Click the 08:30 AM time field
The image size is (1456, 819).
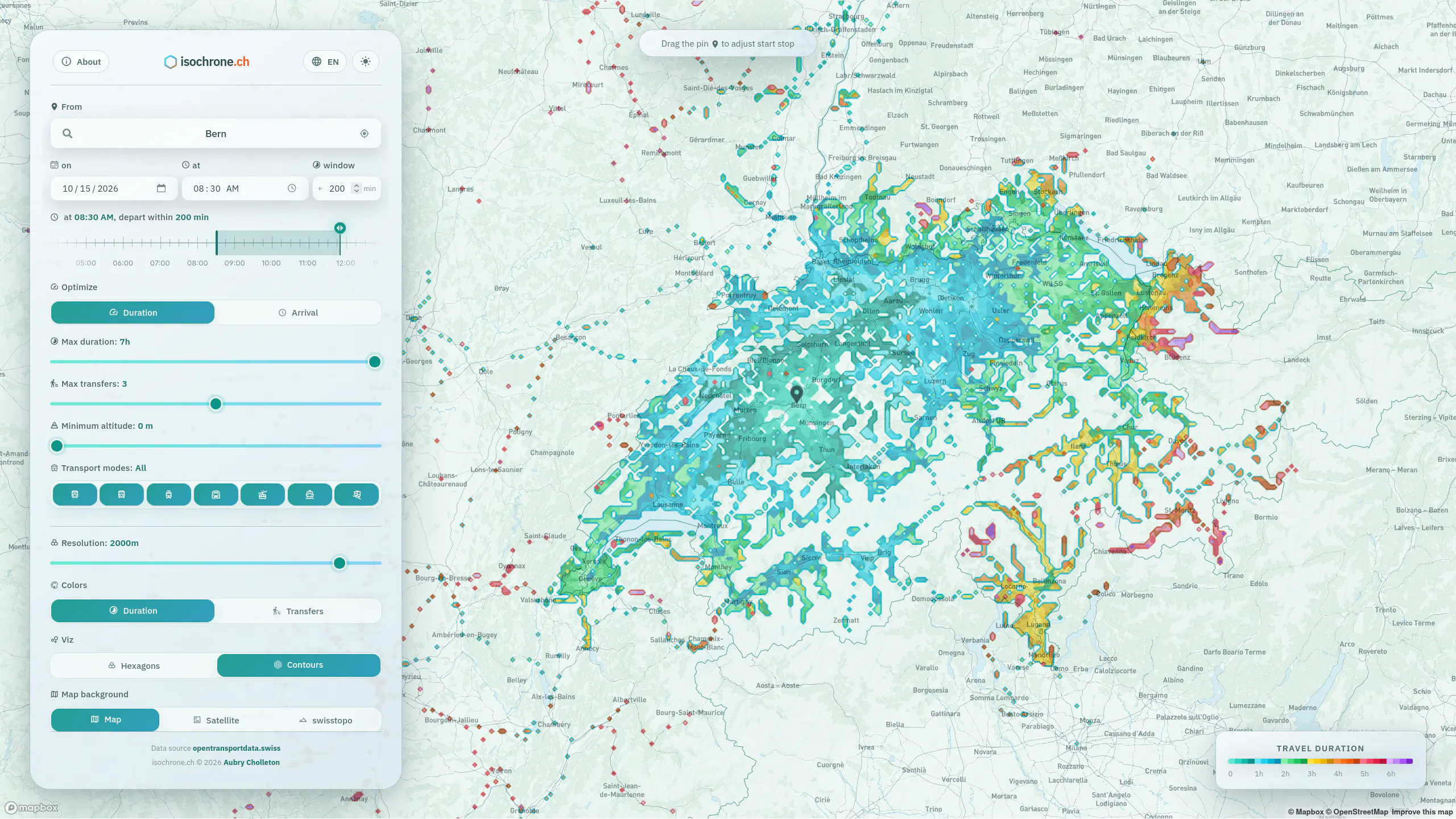(245, 188)
